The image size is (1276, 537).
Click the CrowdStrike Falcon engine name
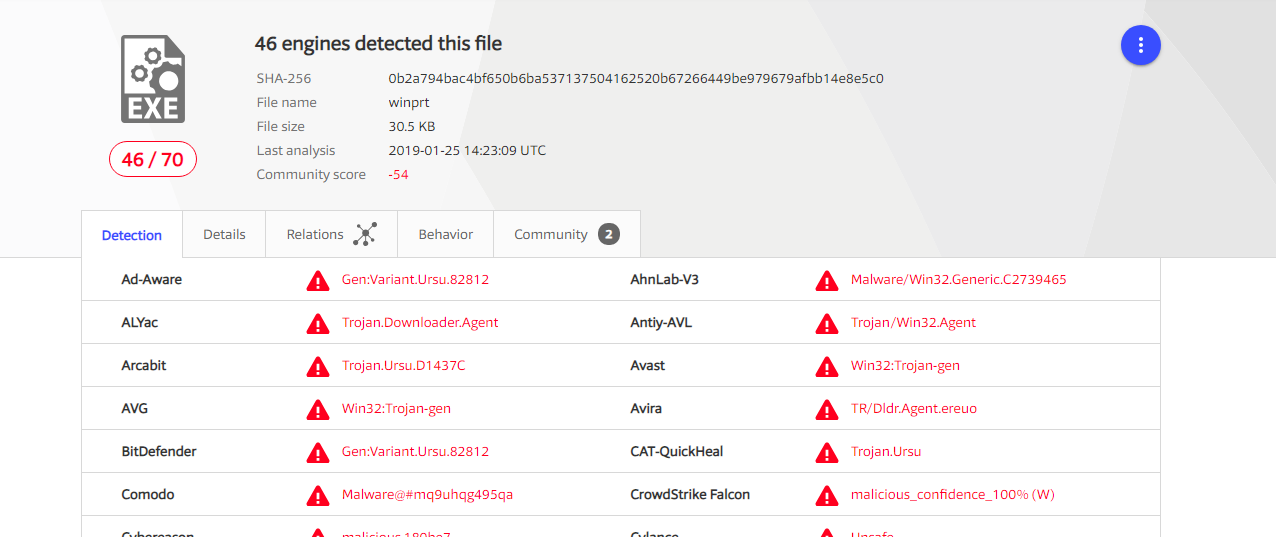tap(690, 495)
